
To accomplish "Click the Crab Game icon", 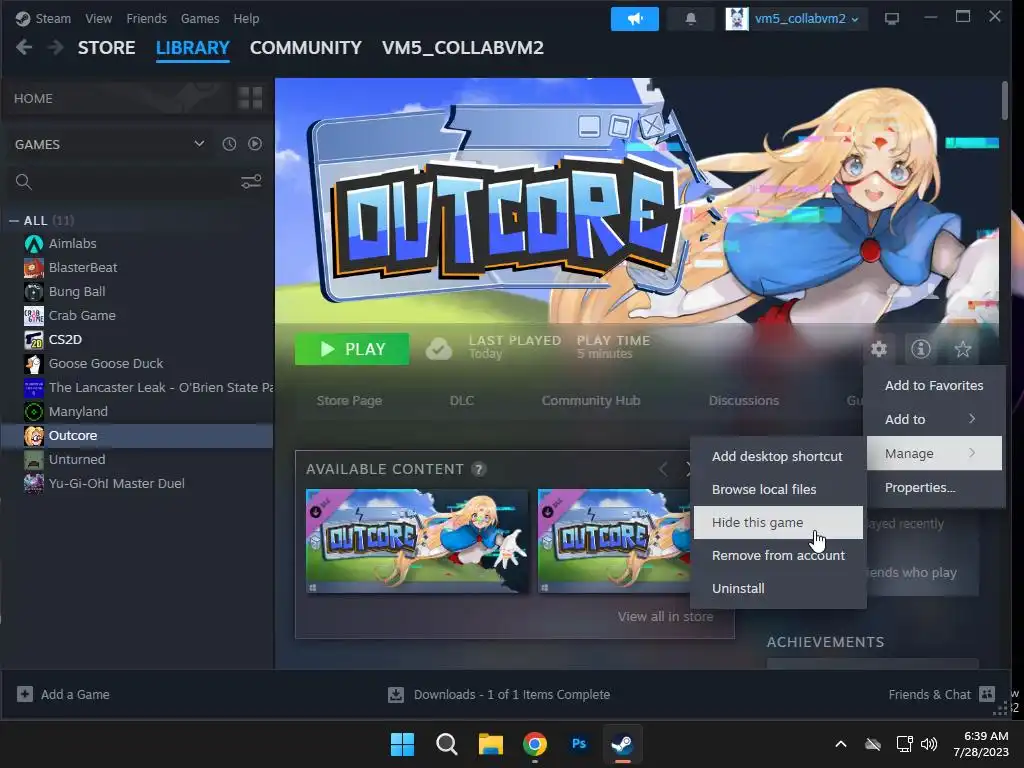I will pyautogui.click(x=34, y=315).
